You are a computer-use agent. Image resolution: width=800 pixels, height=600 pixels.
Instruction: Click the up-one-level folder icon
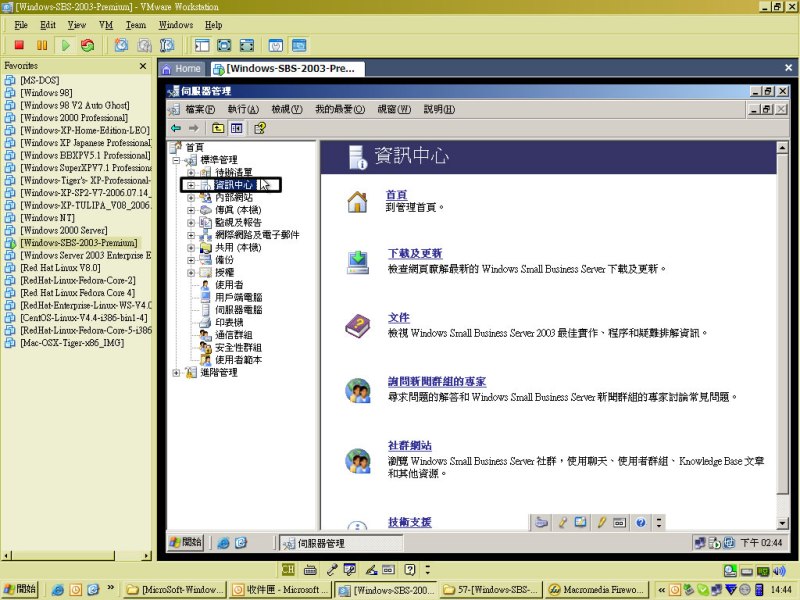218,128
